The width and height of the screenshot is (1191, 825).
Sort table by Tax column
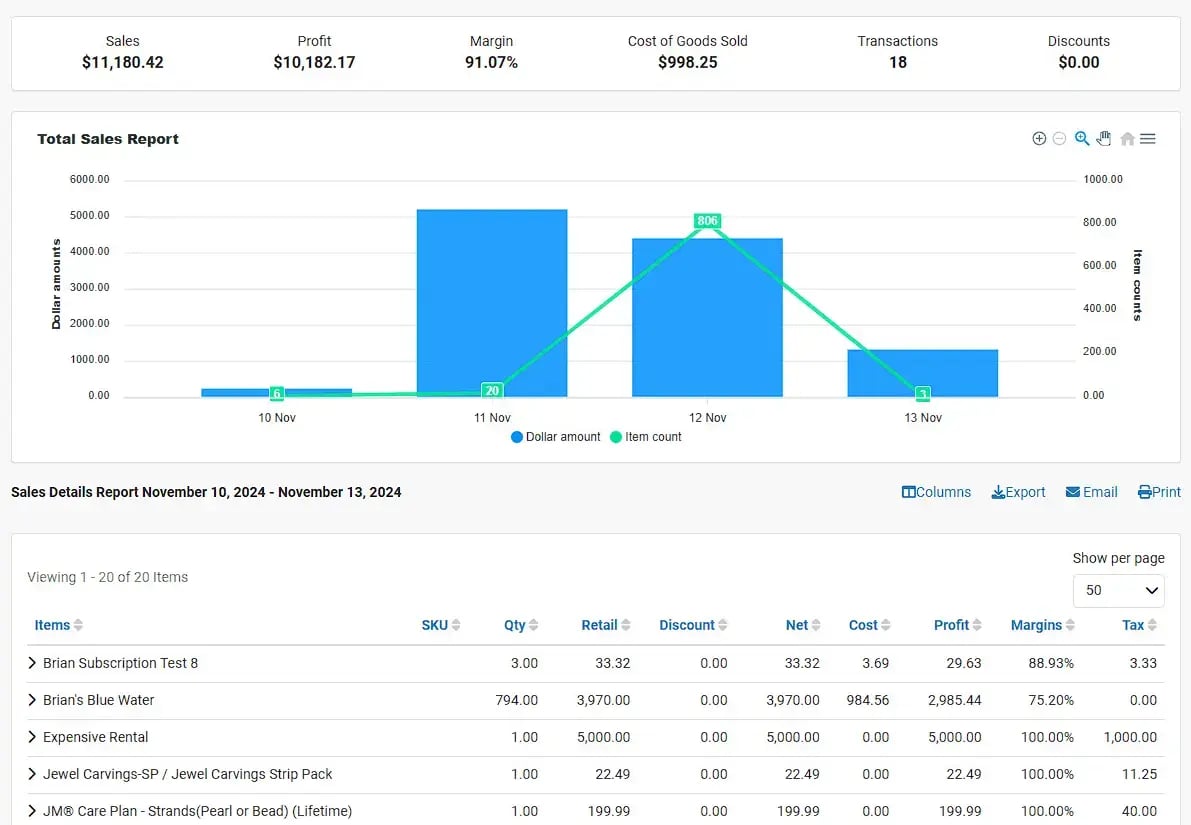(1139, 625)
